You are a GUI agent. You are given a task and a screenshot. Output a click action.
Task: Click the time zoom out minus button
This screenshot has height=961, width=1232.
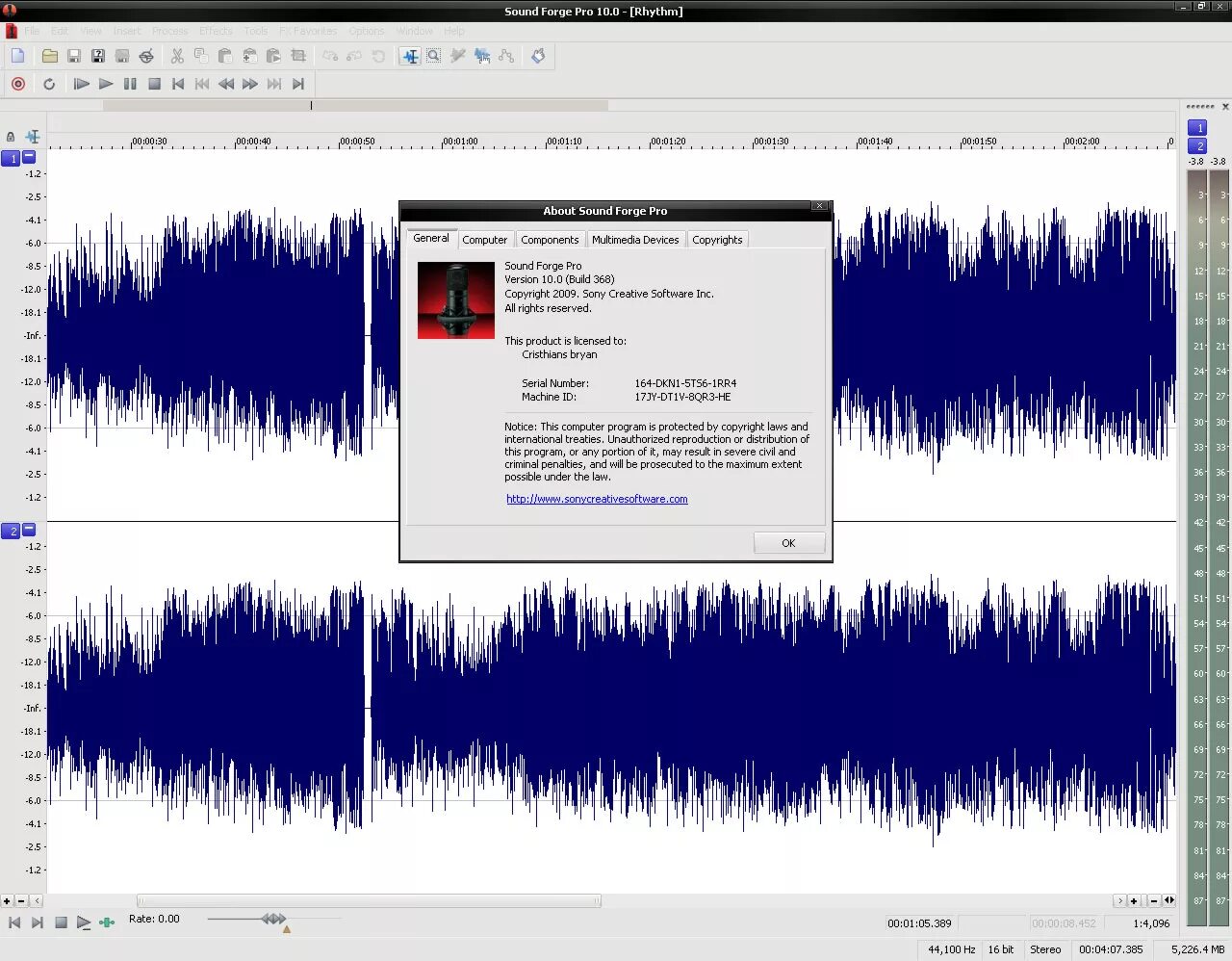pos(1153,901)
